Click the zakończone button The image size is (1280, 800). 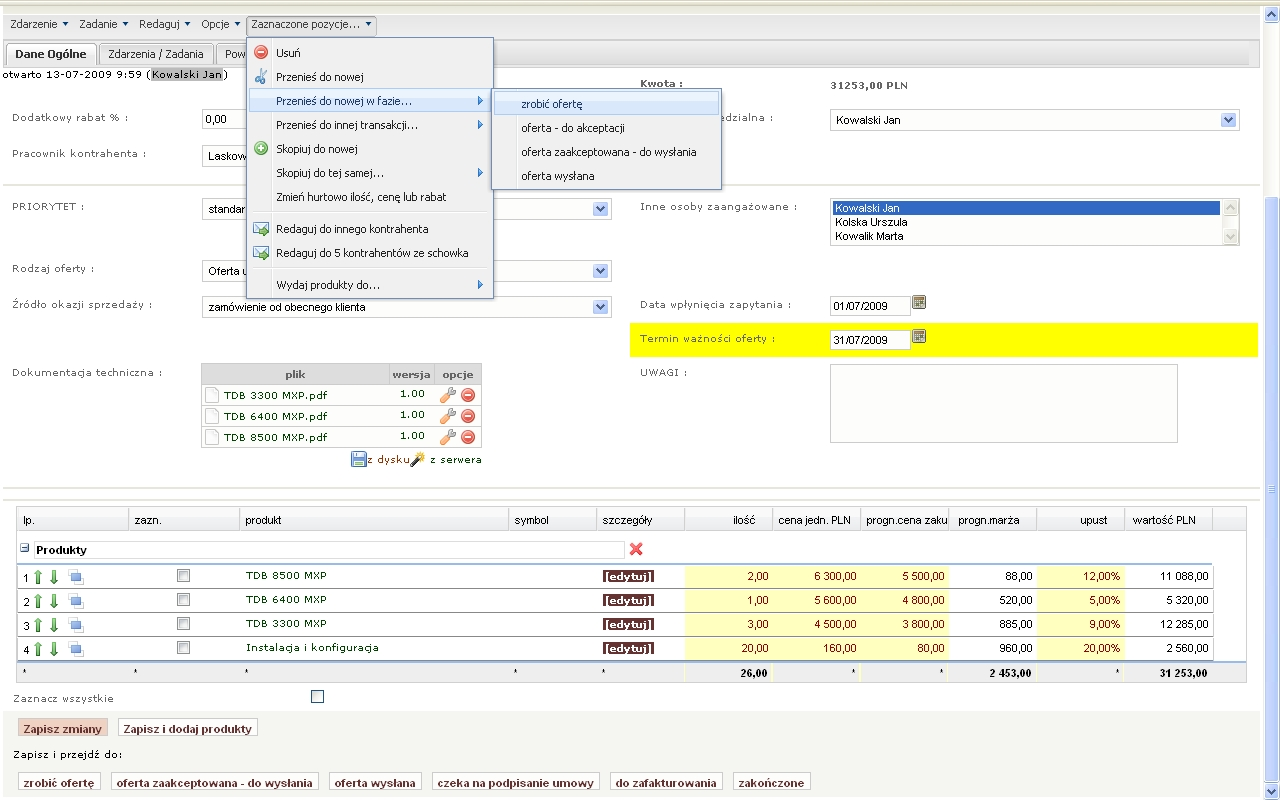[771, 782]
